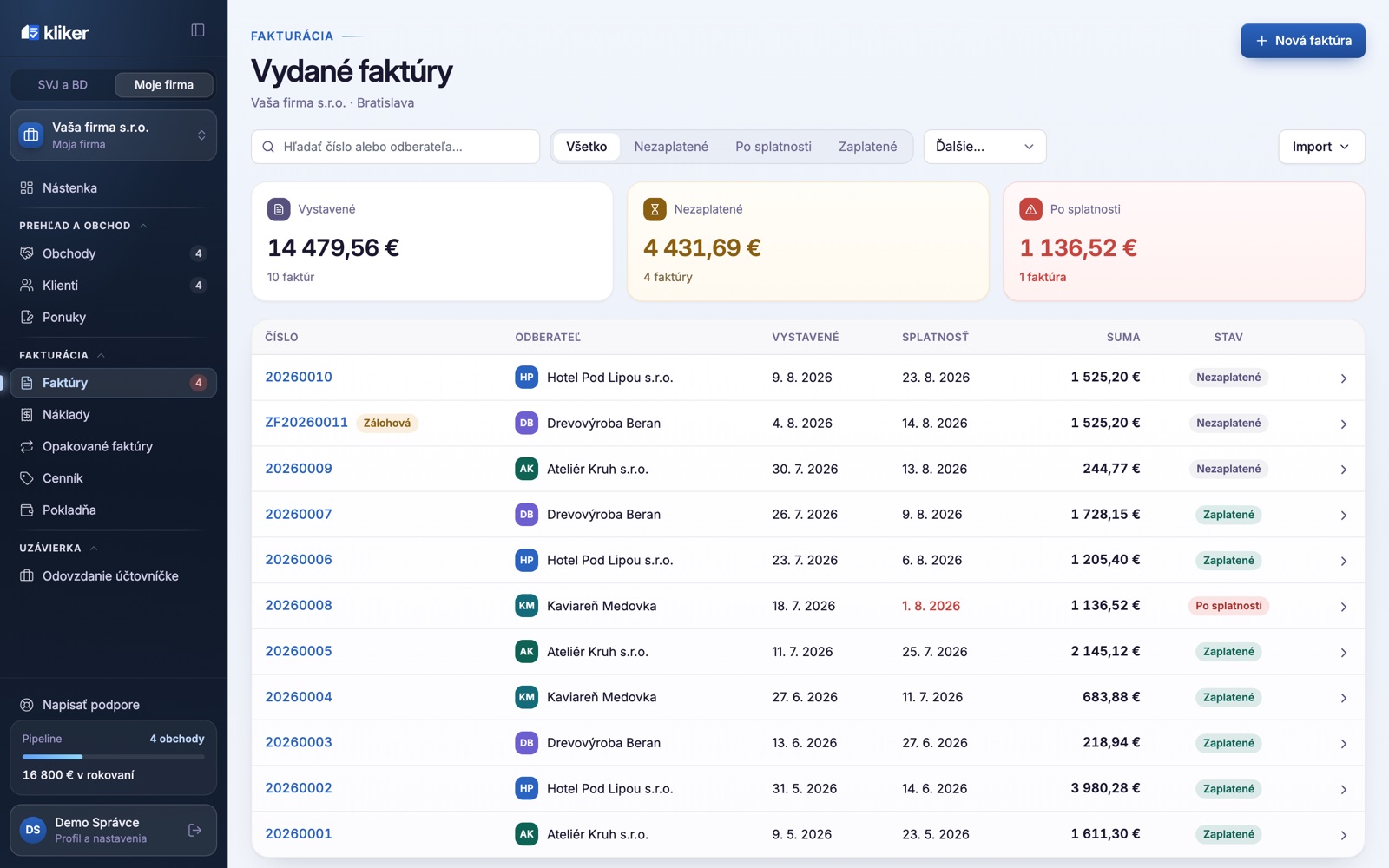Click HP avatar in row 20260006
The width and height of the screenshot is (1389, 868).
click(526, 560)
